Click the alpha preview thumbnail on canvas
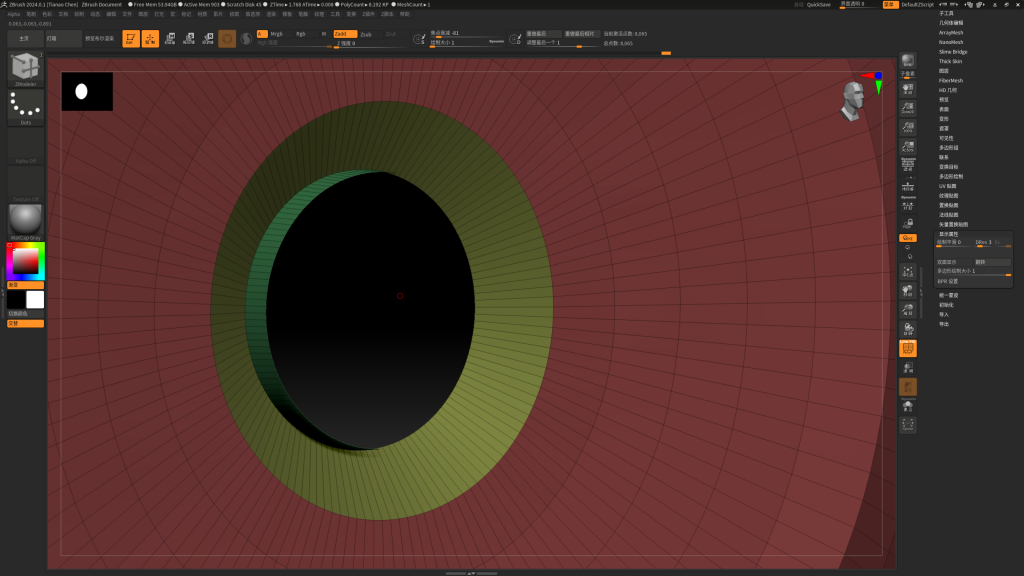 [x=87, y=91]
